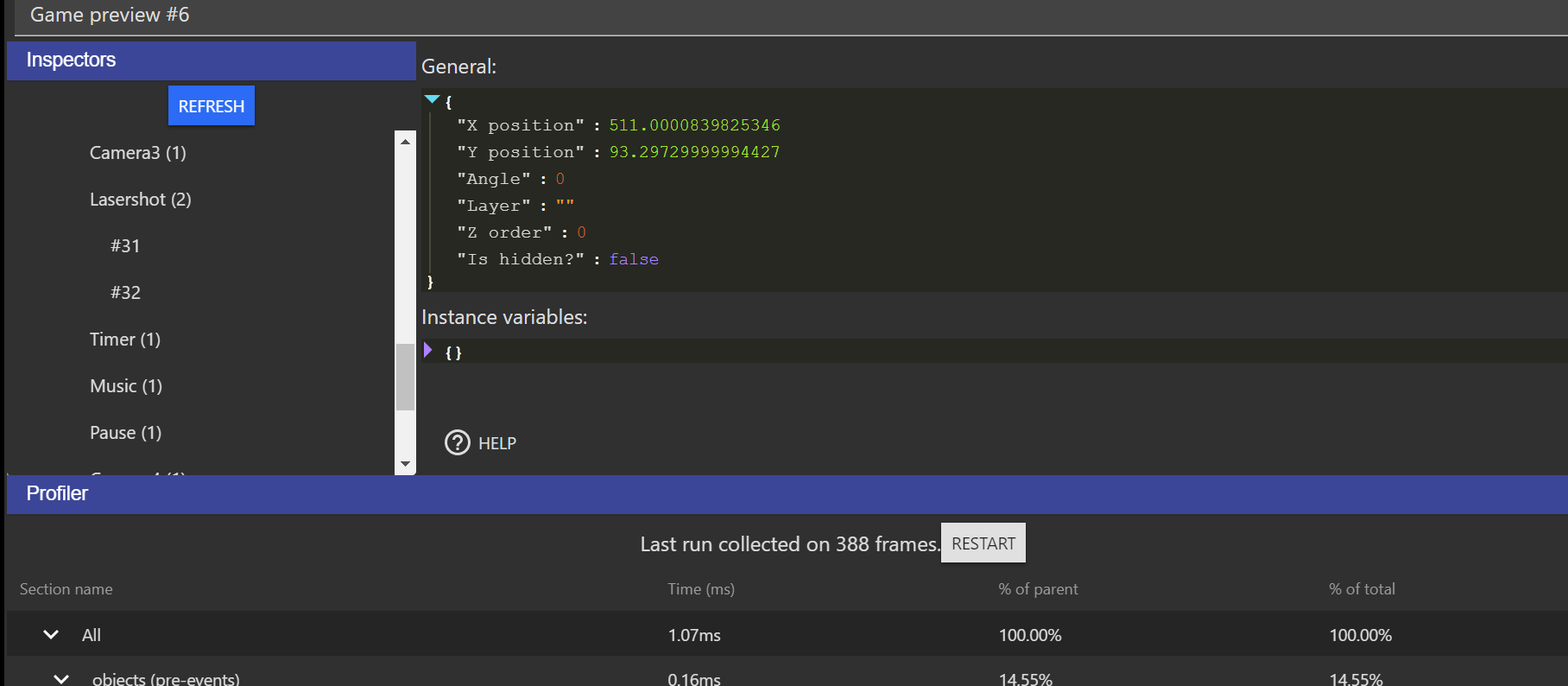Click the Y position value 93.29729999994427

pyautogui.click(x=694, y=152)
